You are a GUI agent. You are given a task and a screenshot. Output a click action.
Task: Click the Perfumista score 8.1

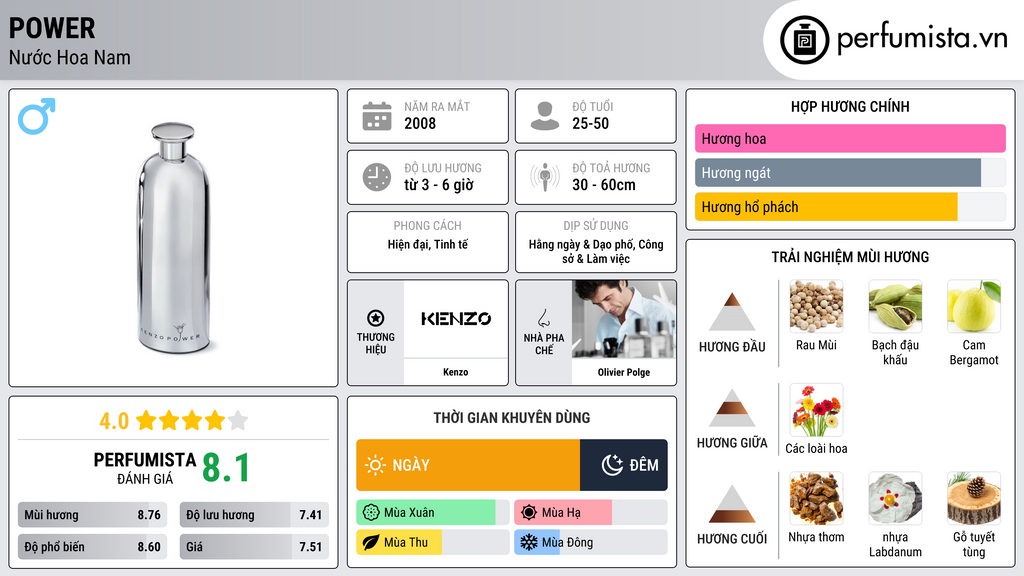pyautogui.click(x=226, y=468)
